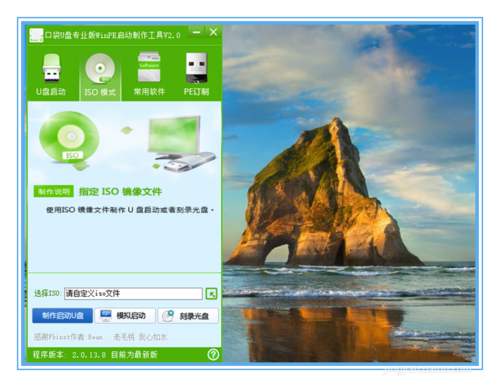Switch to the U盘启动 tab
This screenshot has height=387, width=500.
coord(51,75)
